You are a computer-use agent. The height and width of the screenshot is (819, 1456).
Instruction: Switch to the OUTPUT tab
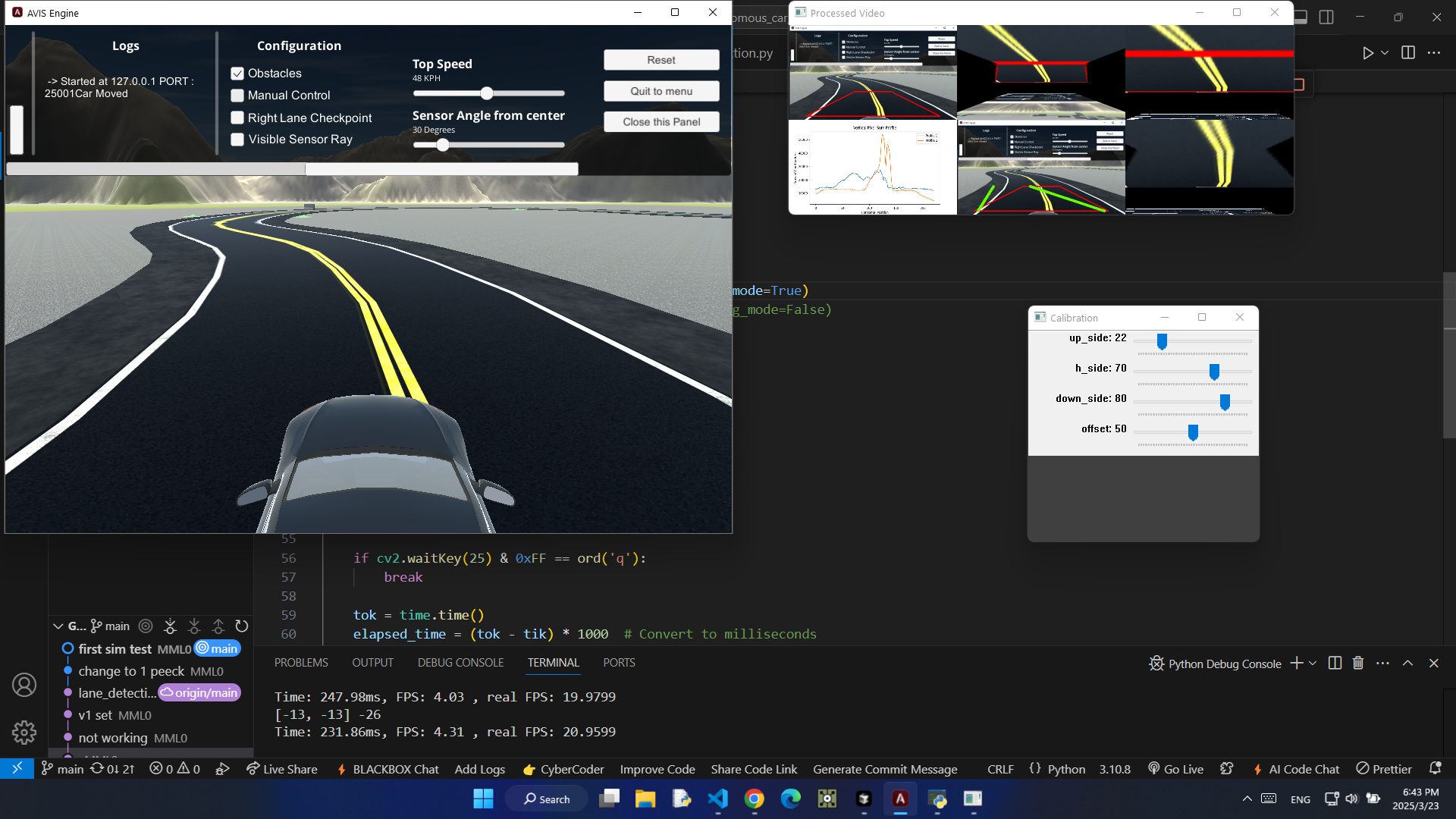pos(372,663)
